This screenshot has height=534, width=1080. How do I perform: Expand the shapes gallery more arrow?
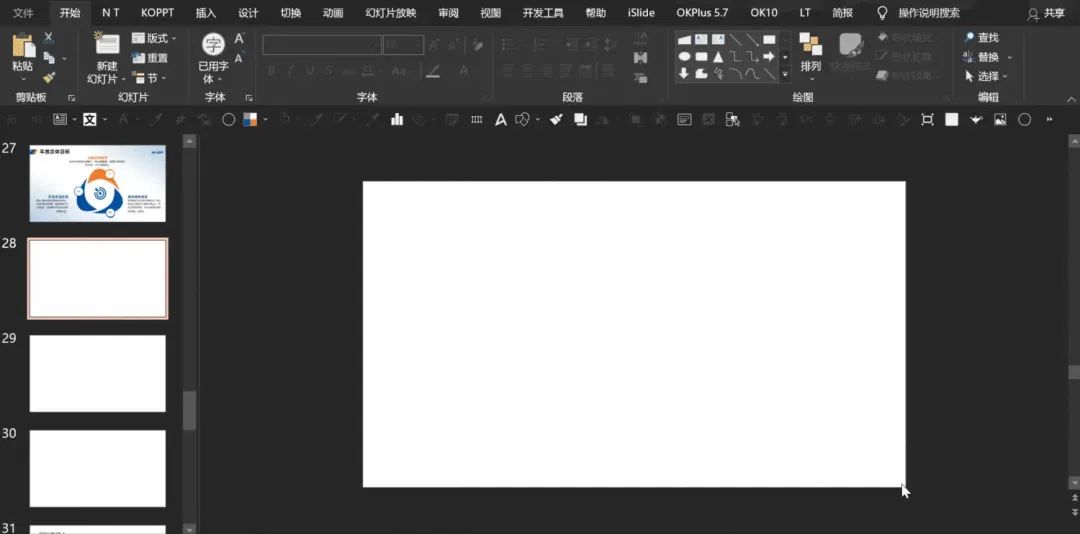pos(785,74)
